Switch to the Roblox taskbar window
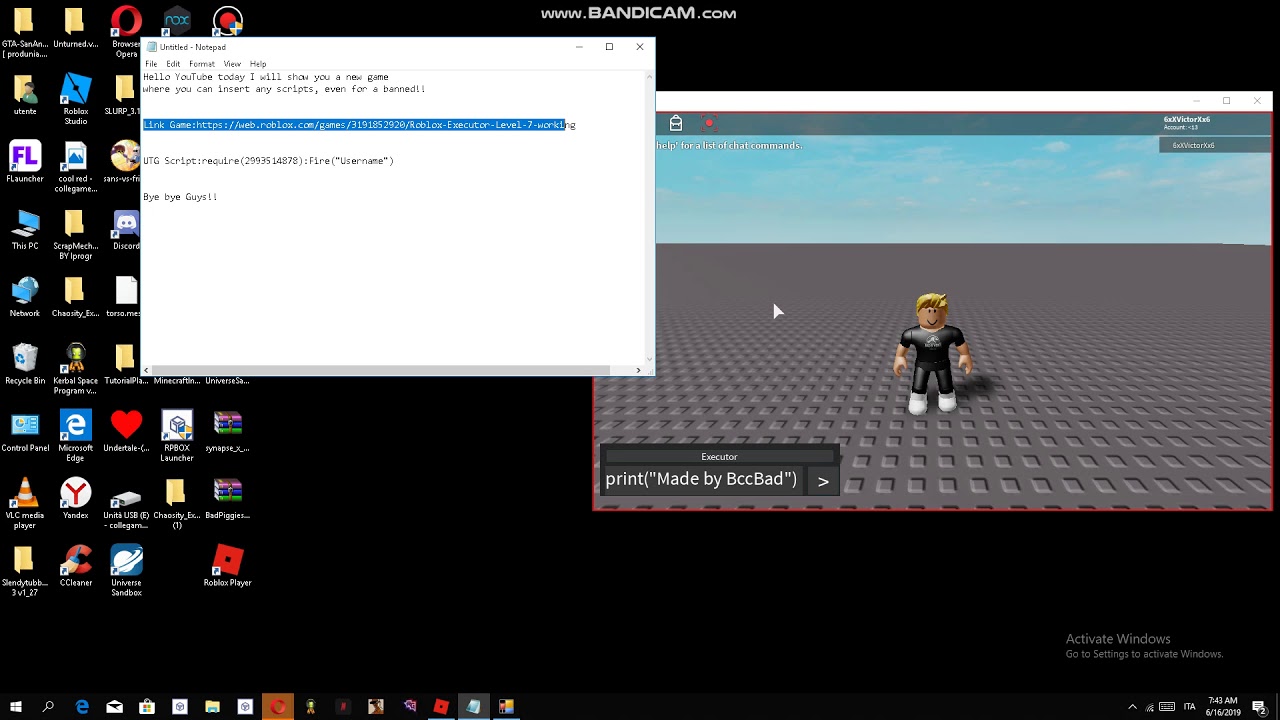The height and width of the screenshot is (720, 1280). [x=441, y=706]
